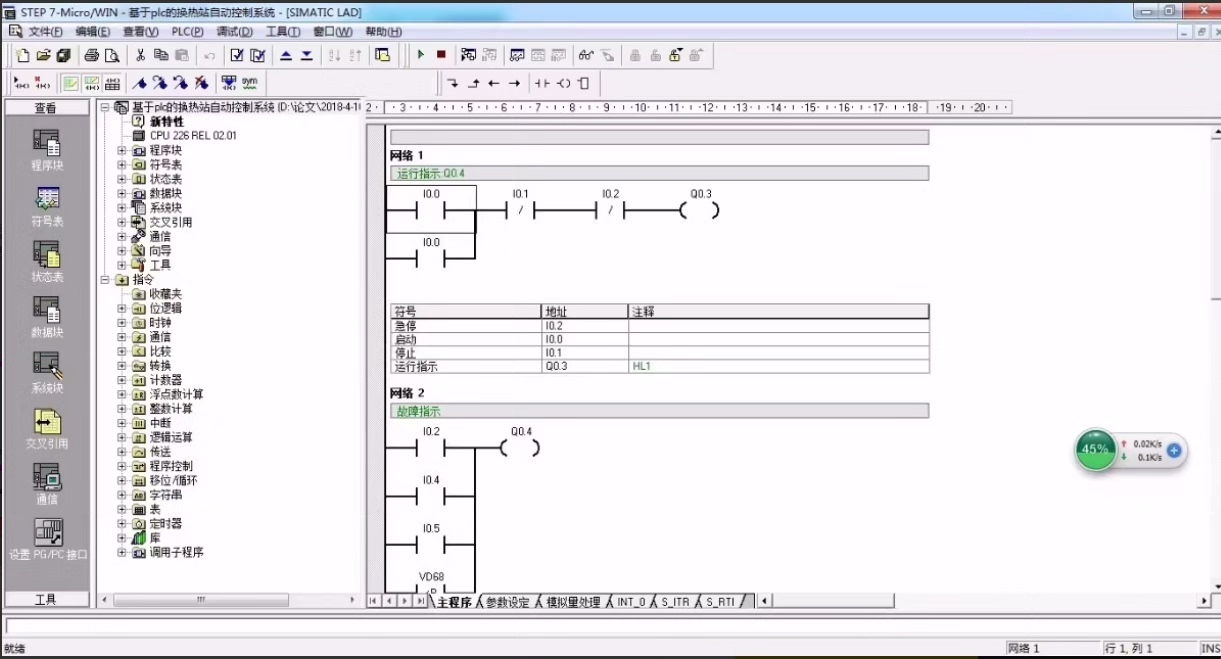Switch to the 模拟量处理 tab

coord(574,602)
